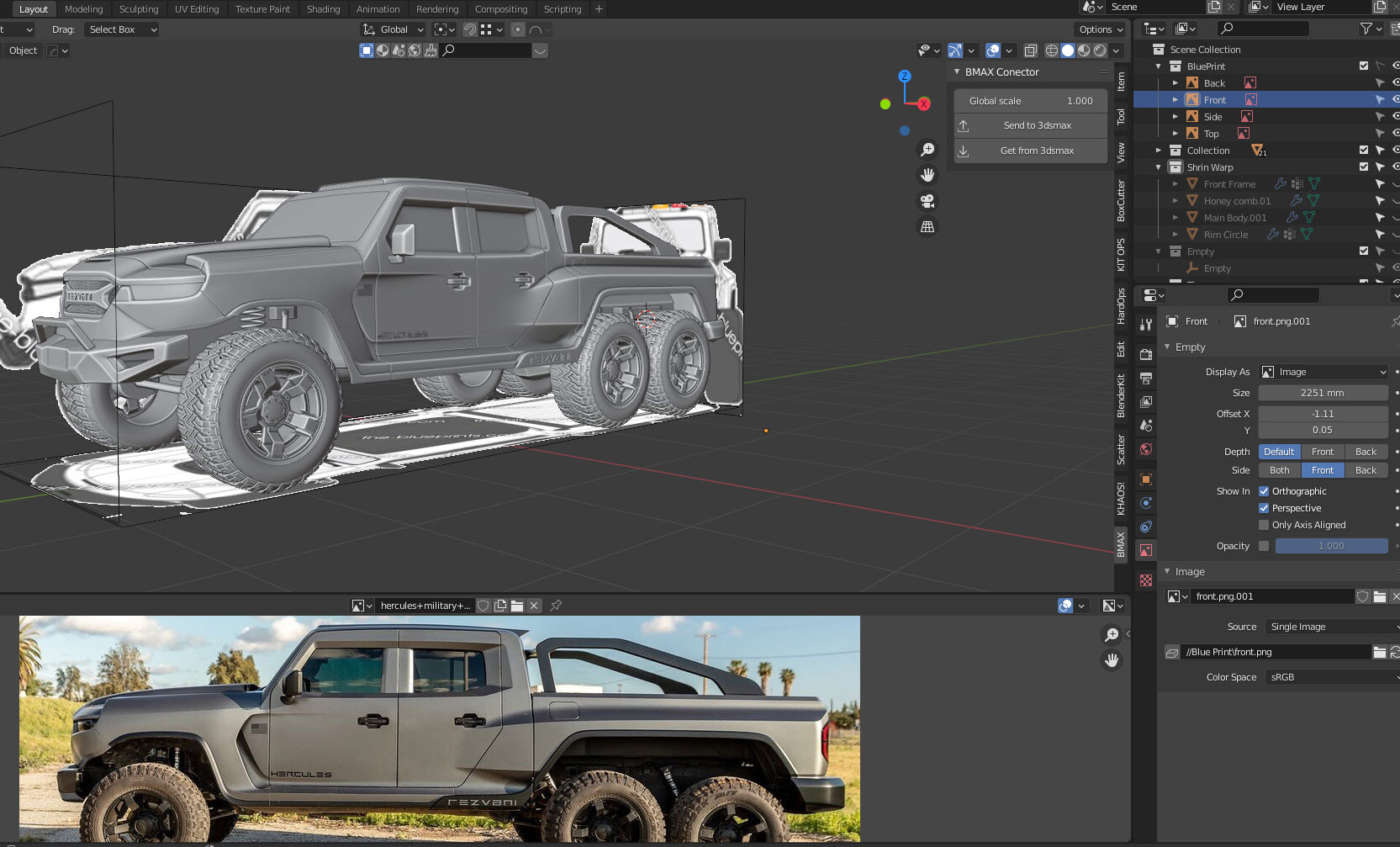
Task: Open the World properties tab icon
Action: click(x=1145, y=449)
